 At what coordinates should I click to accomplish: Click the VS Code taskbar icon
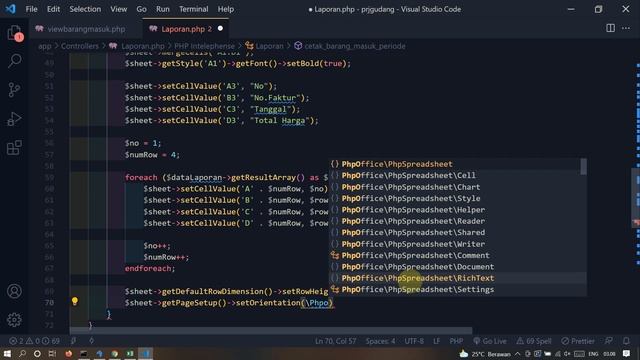point(145,353)
